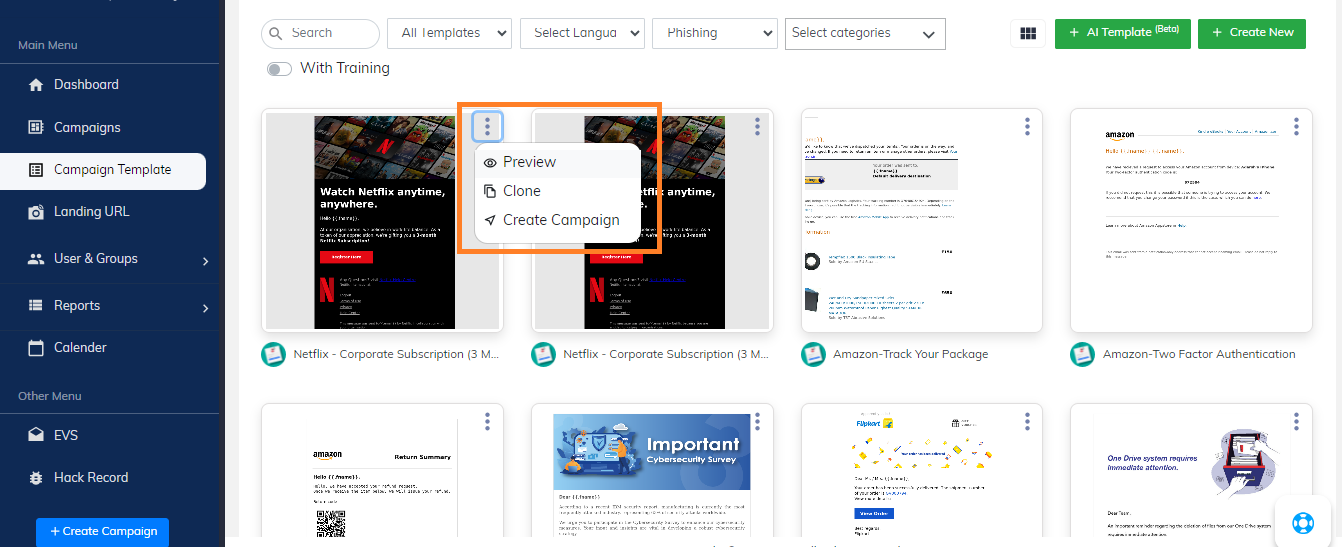The height and width of the screenshot is (547, 1342).
Task: Click the Hack Record bug icon
Action: pyautogui.click(x=36, y=478)
